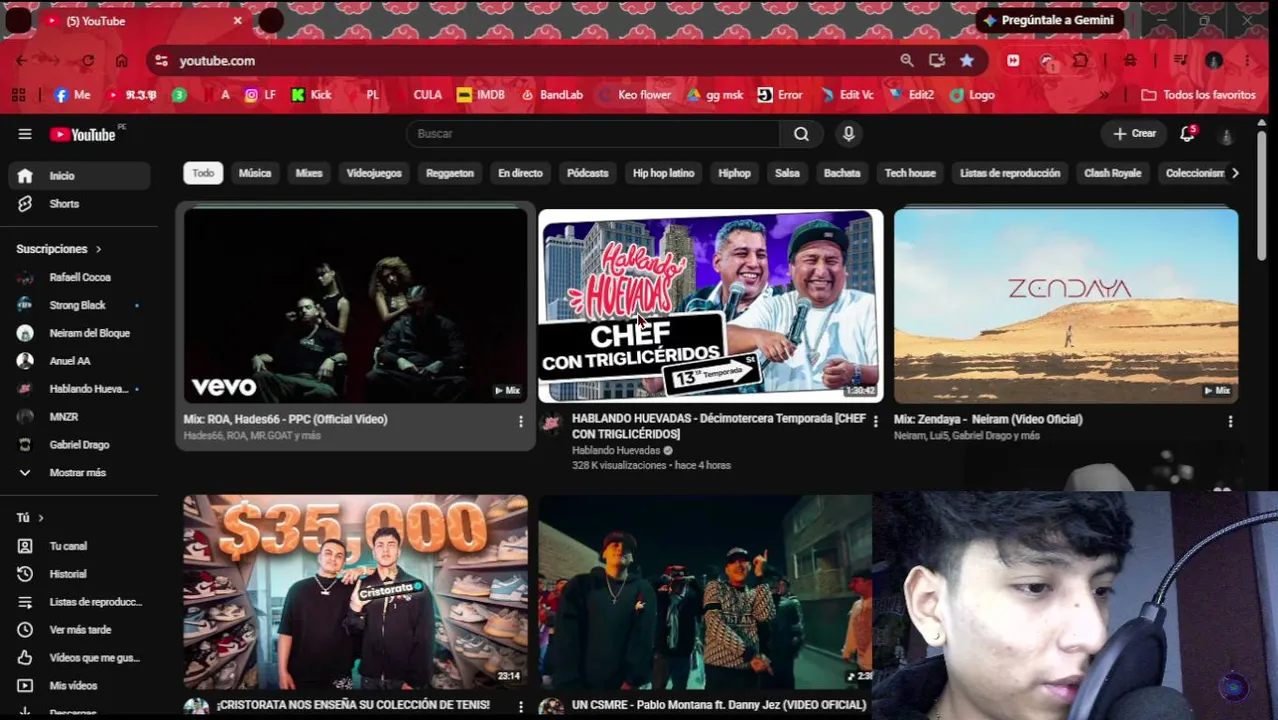The image size is (1278, 720).
Task: Reload the page in browser toolbar
Action: tap(88, 61)
